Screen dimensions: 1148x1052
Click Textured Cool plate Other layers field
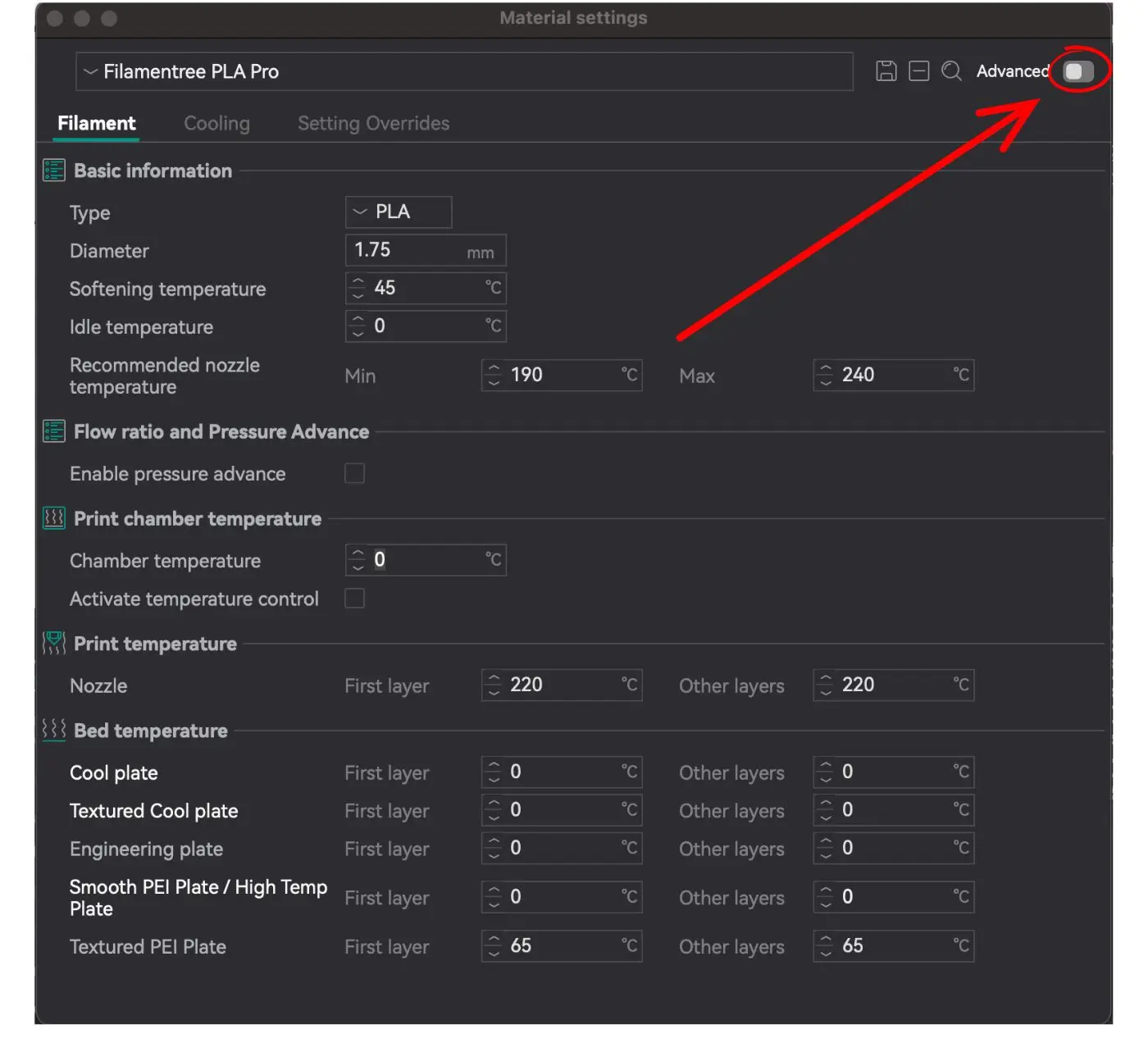click(x=894, y=810)
